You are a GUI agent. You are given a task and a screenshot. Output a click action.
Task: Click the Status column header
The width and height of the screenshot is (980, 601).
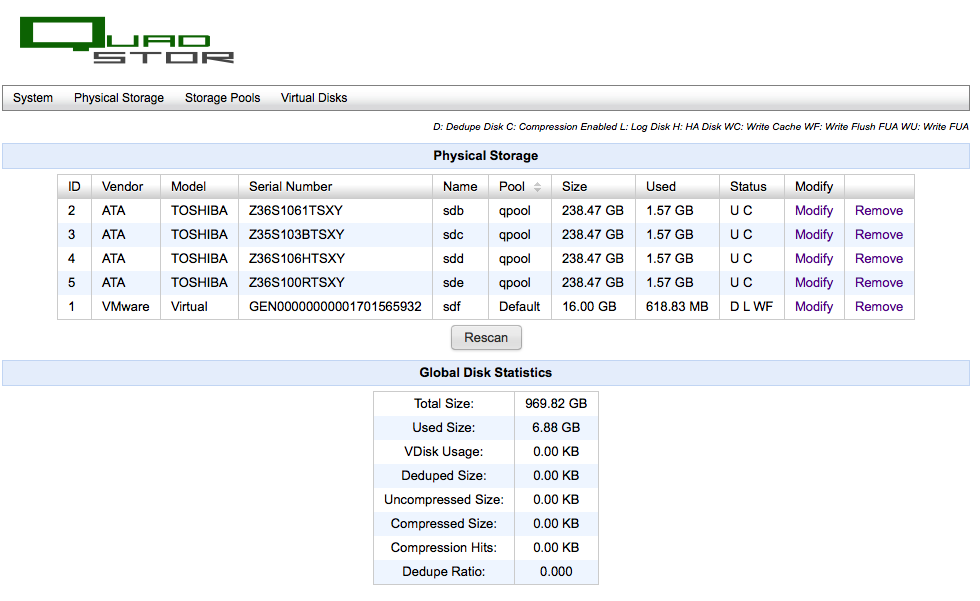tap(752, 187)
